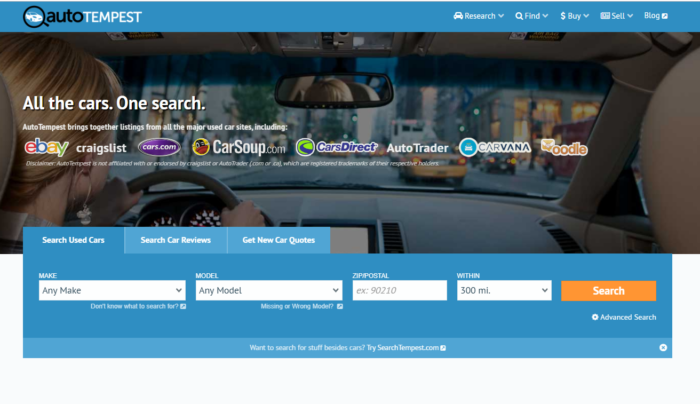
Task: Click the CarsDirect logo
Action: [x=337, y=147]
